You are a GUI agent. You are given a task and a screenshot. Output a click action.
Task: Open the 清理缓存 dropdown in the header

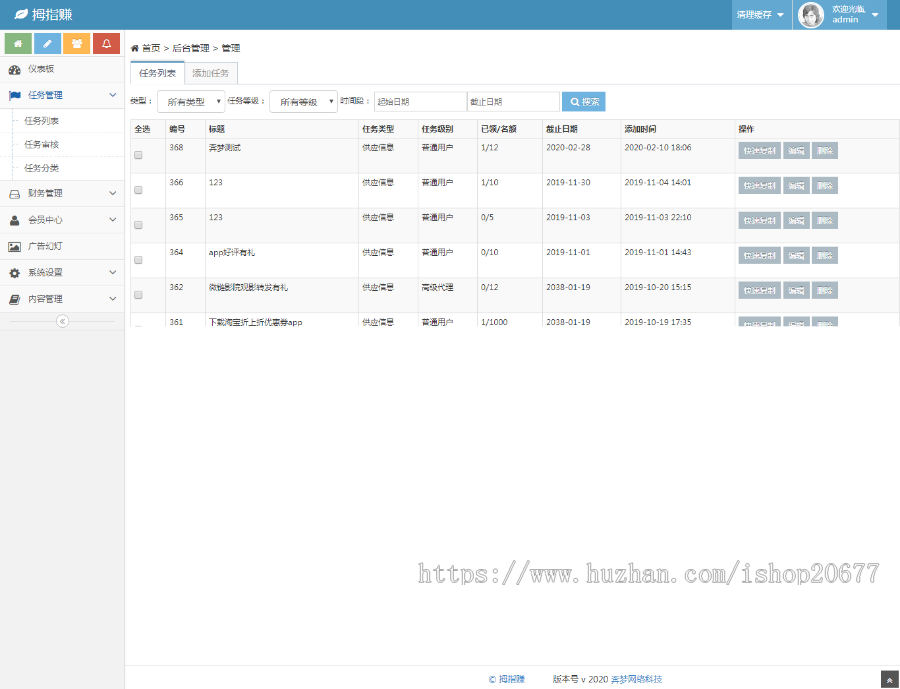[760, 15]
